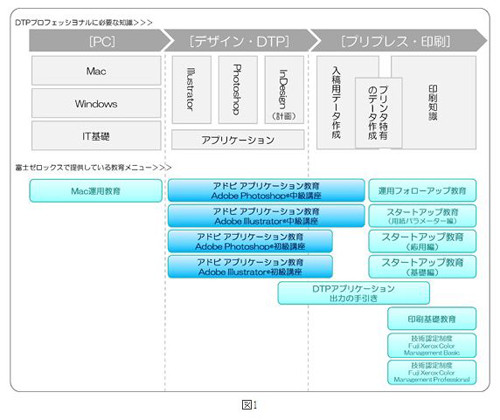The image size is (500, 420).
Task: Click the 富士ゼロックスで提供している教育メニュー heading
Action: [x=93, y=167]
